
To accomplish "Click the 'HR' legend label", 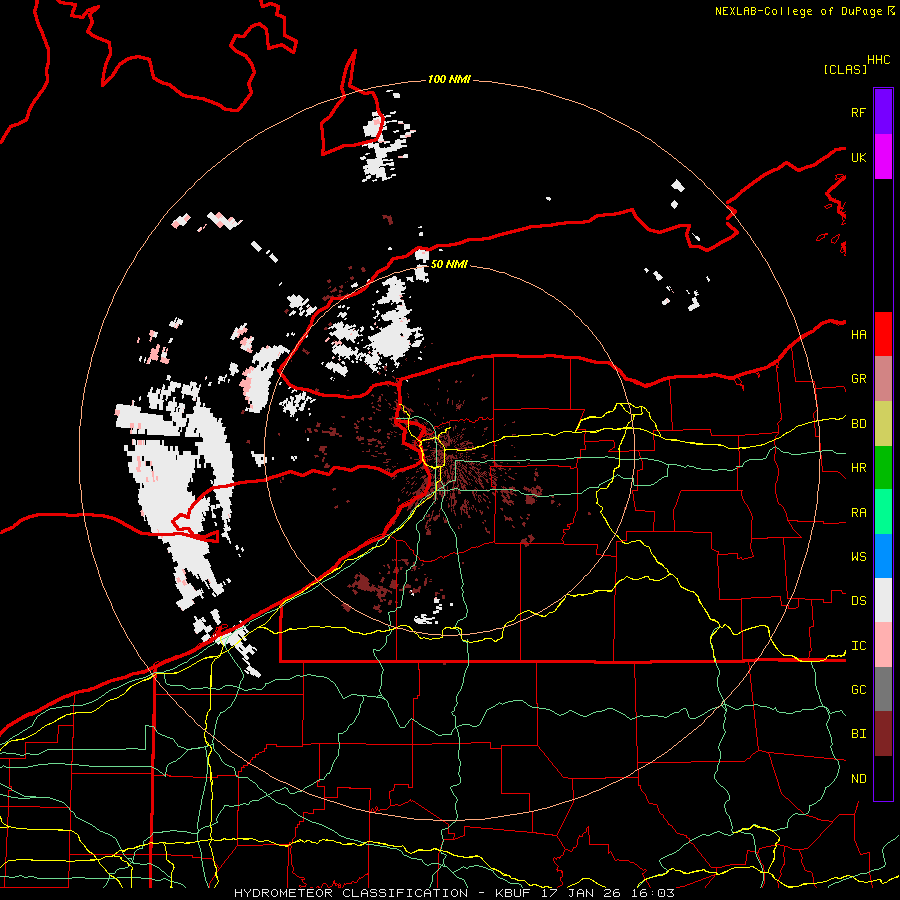I will click(858, 468).
